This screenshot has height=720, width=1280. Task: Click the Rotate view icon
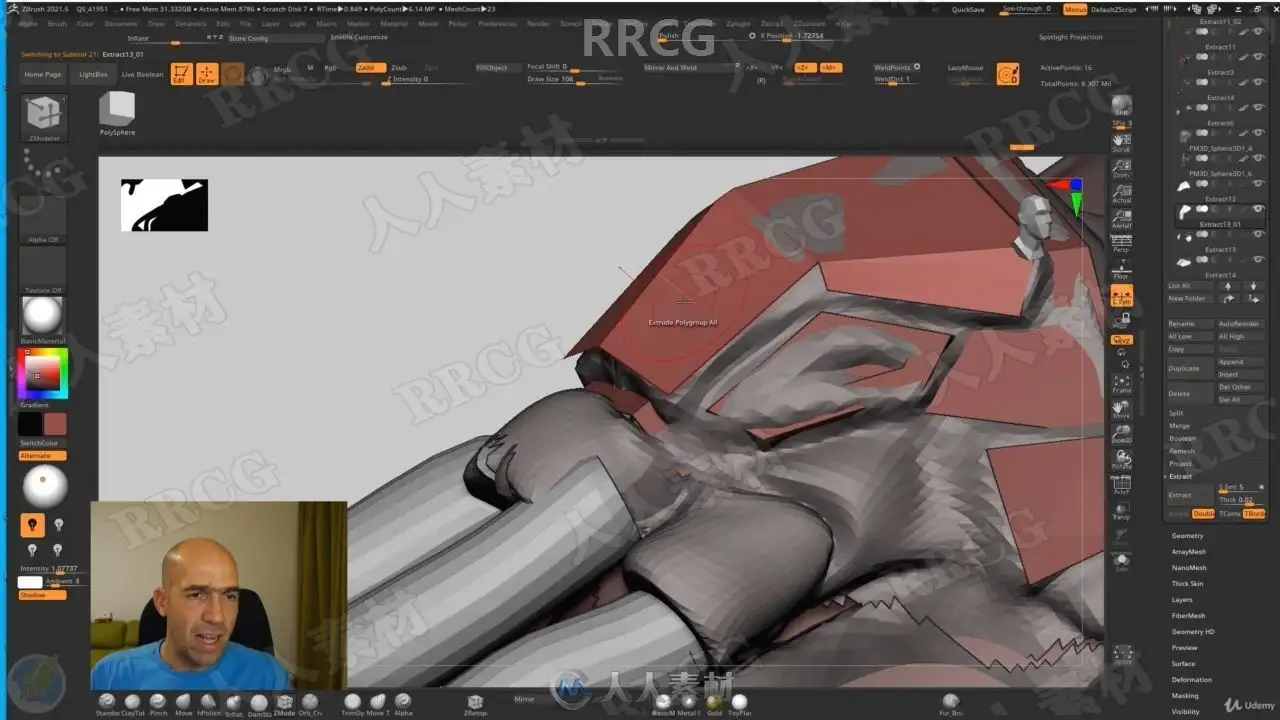1122,460
